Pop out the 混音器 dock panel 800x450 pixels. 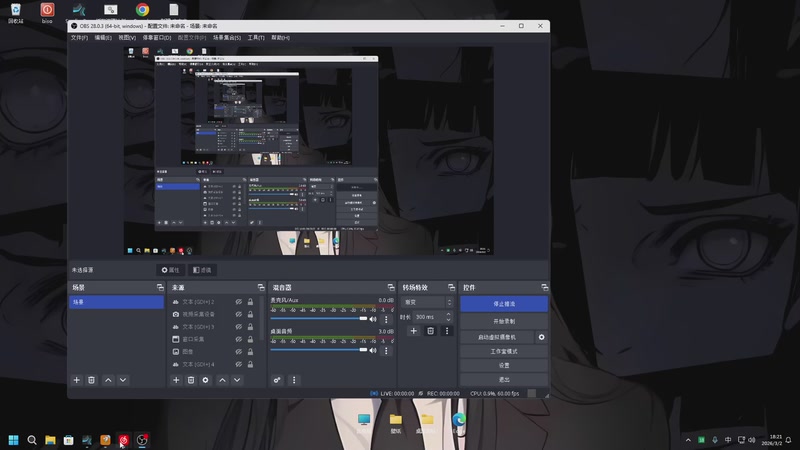pos(391,288)
